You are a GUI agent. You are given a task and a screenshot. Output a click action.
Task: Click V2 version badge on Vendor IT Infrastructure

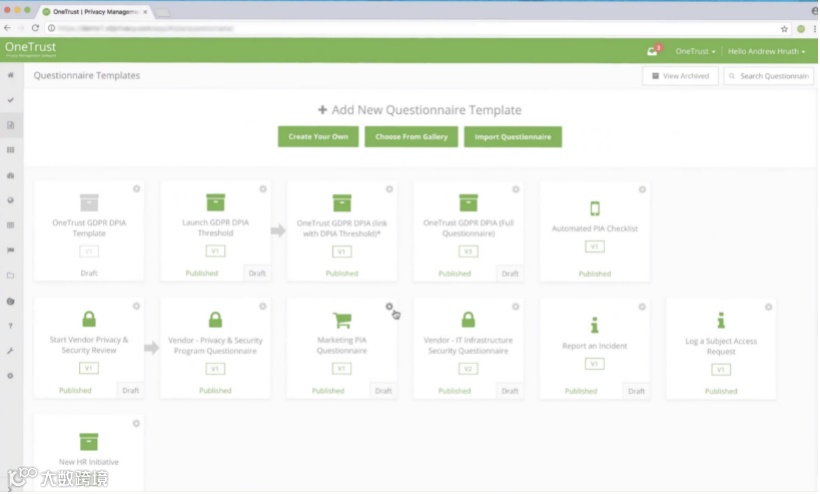[469, 369]
